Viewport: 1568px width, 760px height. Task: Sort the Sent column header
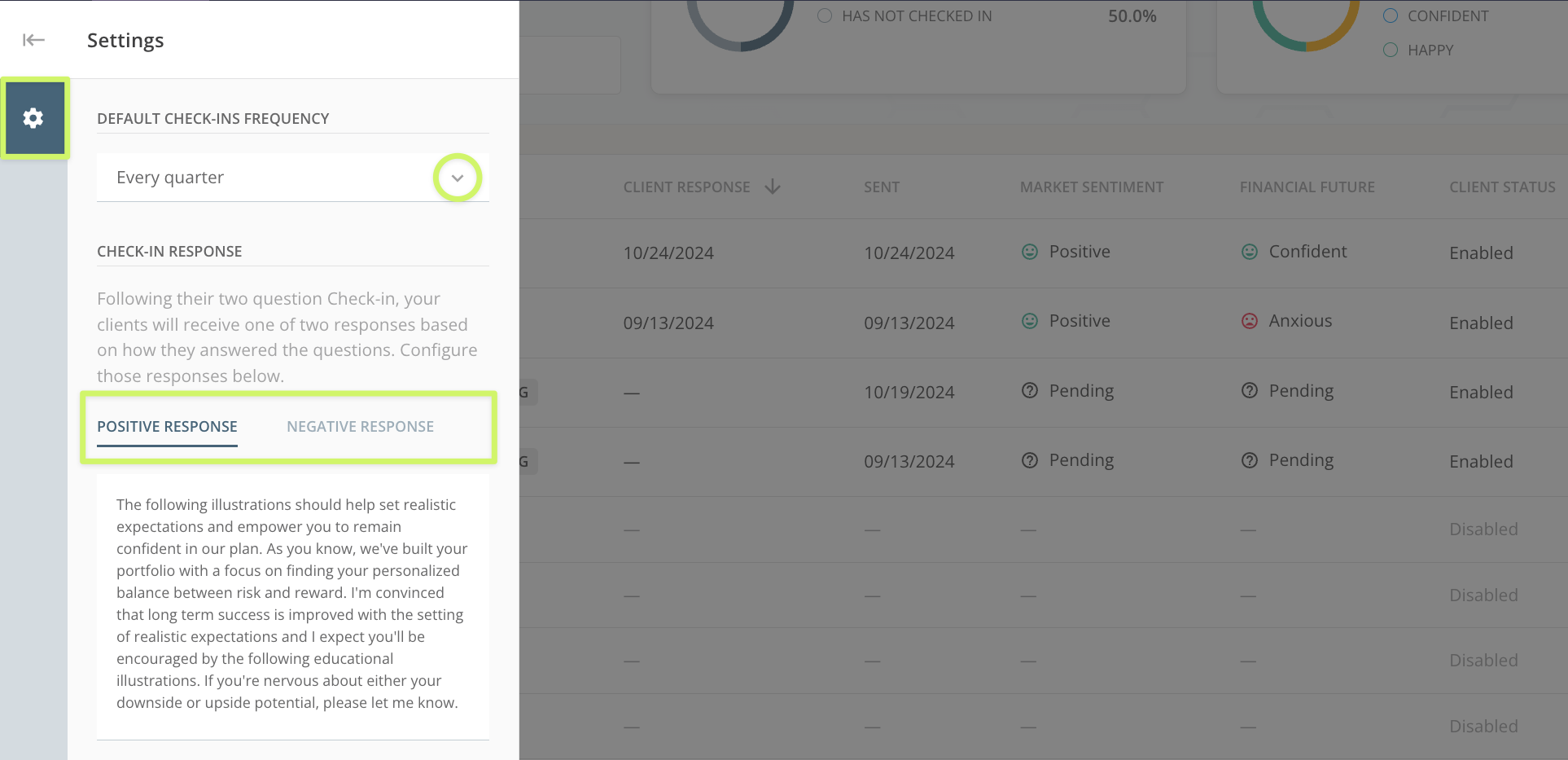tap(882, 187)
